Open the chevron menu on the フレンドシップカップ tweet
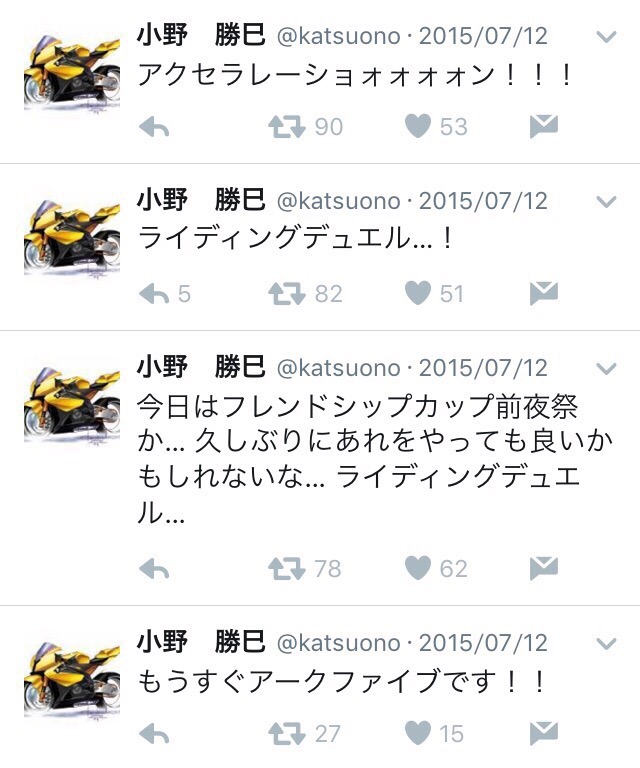The image size is (640, 768). [x=606, y=368]
